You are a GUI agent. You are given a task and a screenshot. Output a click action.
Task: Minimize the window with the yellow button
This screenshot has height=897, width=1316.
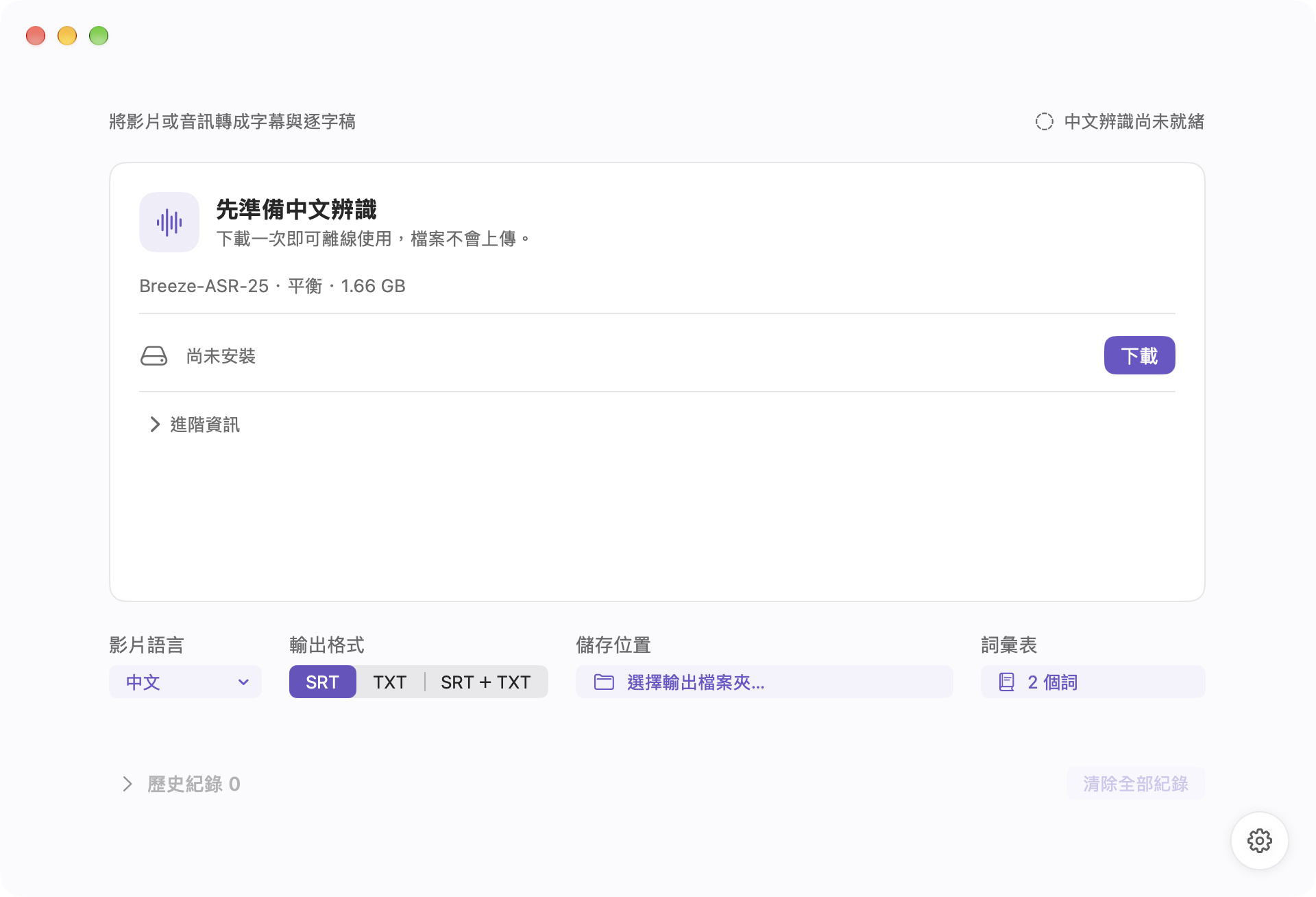67,36
